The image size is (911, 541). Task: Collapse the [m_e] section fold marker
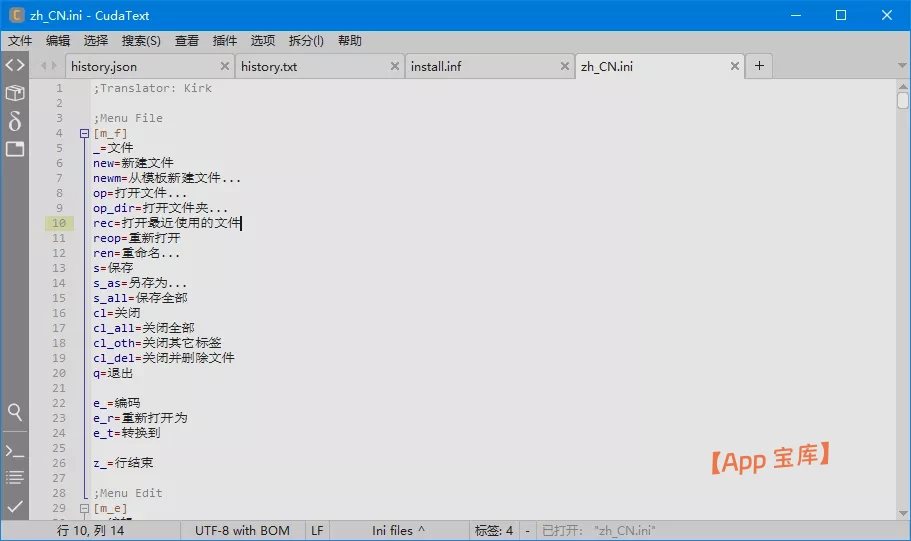coord(84,508)
